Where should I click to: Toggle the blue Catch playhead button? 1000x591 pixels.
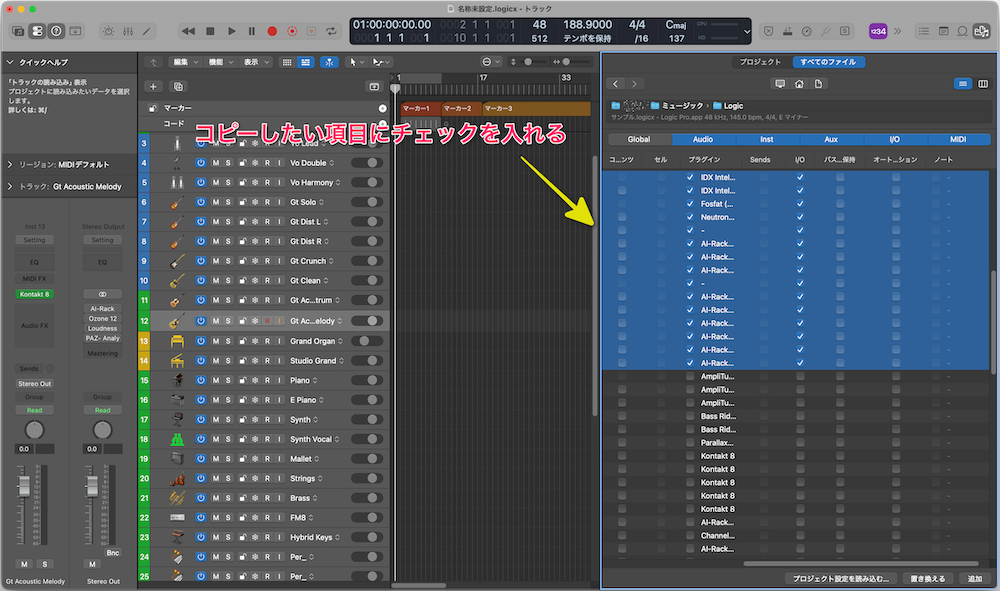coord(329,62)
